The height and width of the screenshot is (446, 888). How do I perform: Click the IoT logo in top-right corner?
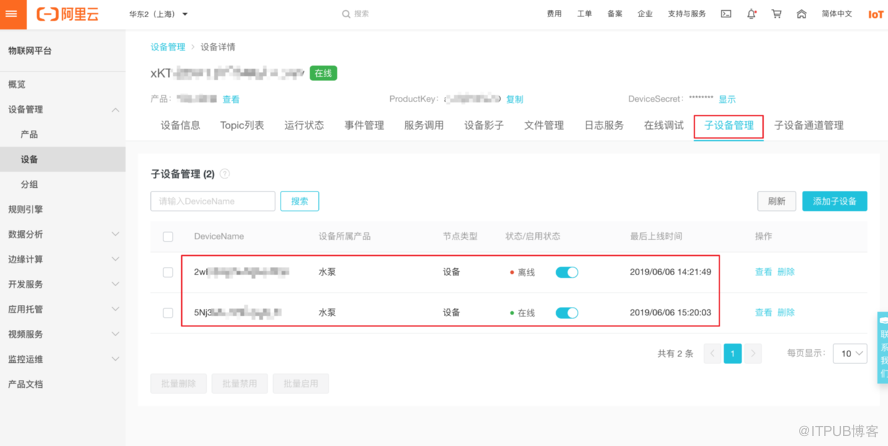875,14
